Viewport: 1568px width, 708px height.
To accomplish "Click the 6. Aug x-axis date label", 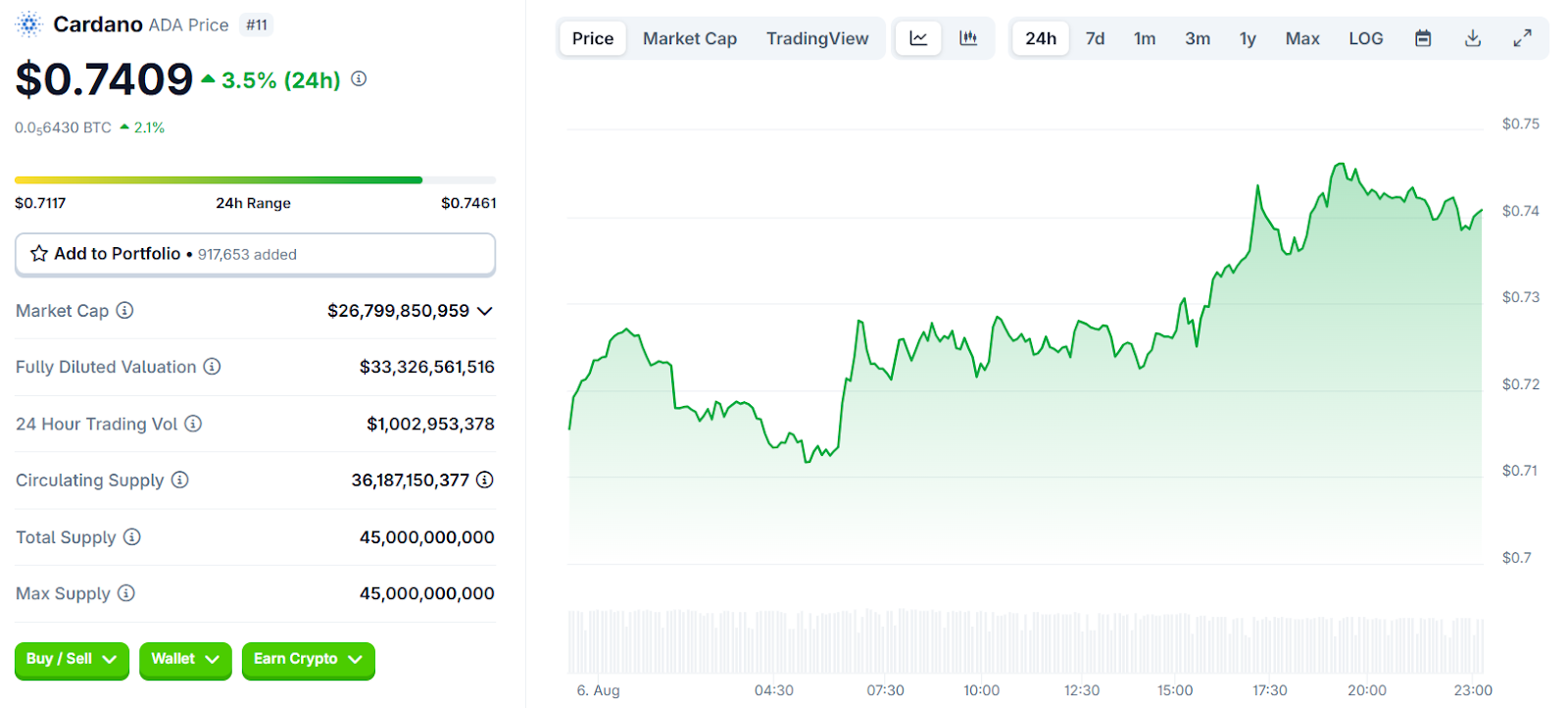I will 598,690.
